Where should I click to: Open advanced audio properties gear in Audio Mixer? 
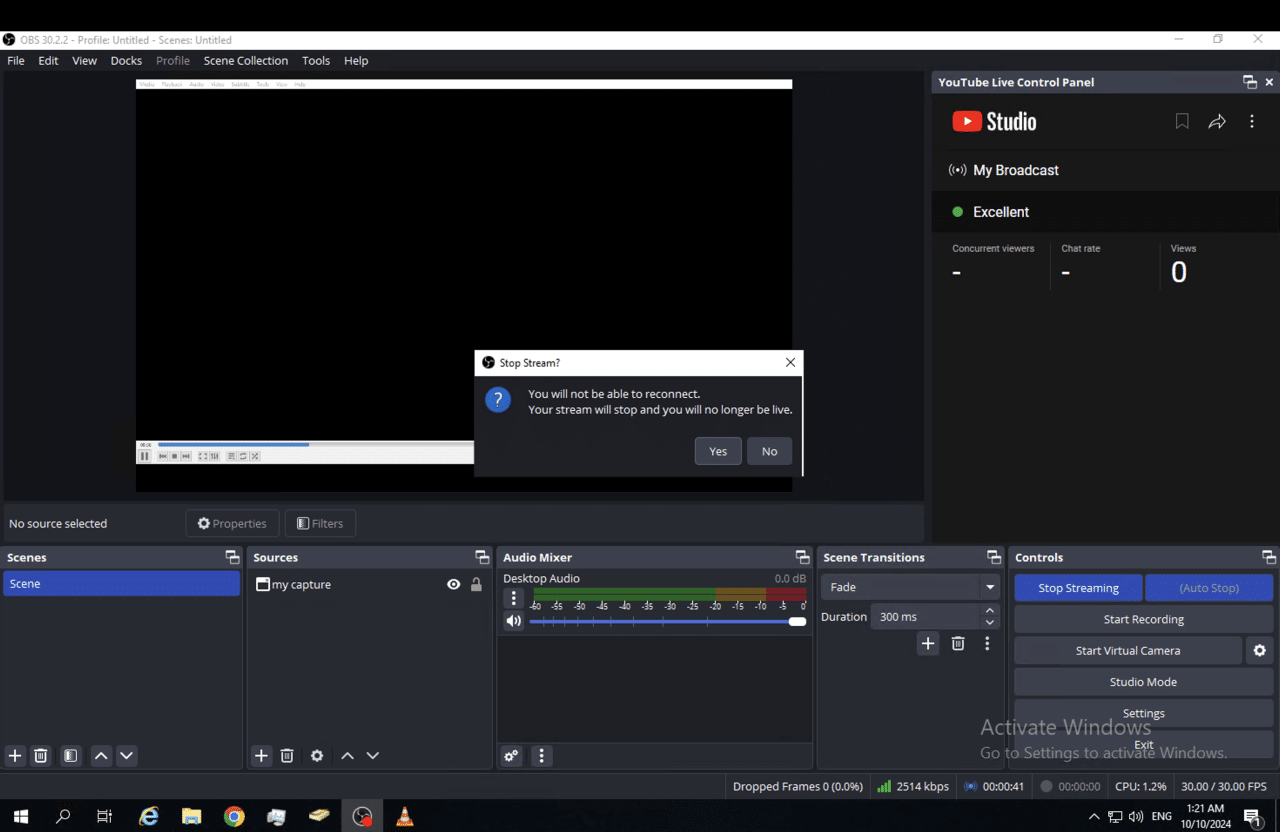pyautogui.click(x=510, y=755)
